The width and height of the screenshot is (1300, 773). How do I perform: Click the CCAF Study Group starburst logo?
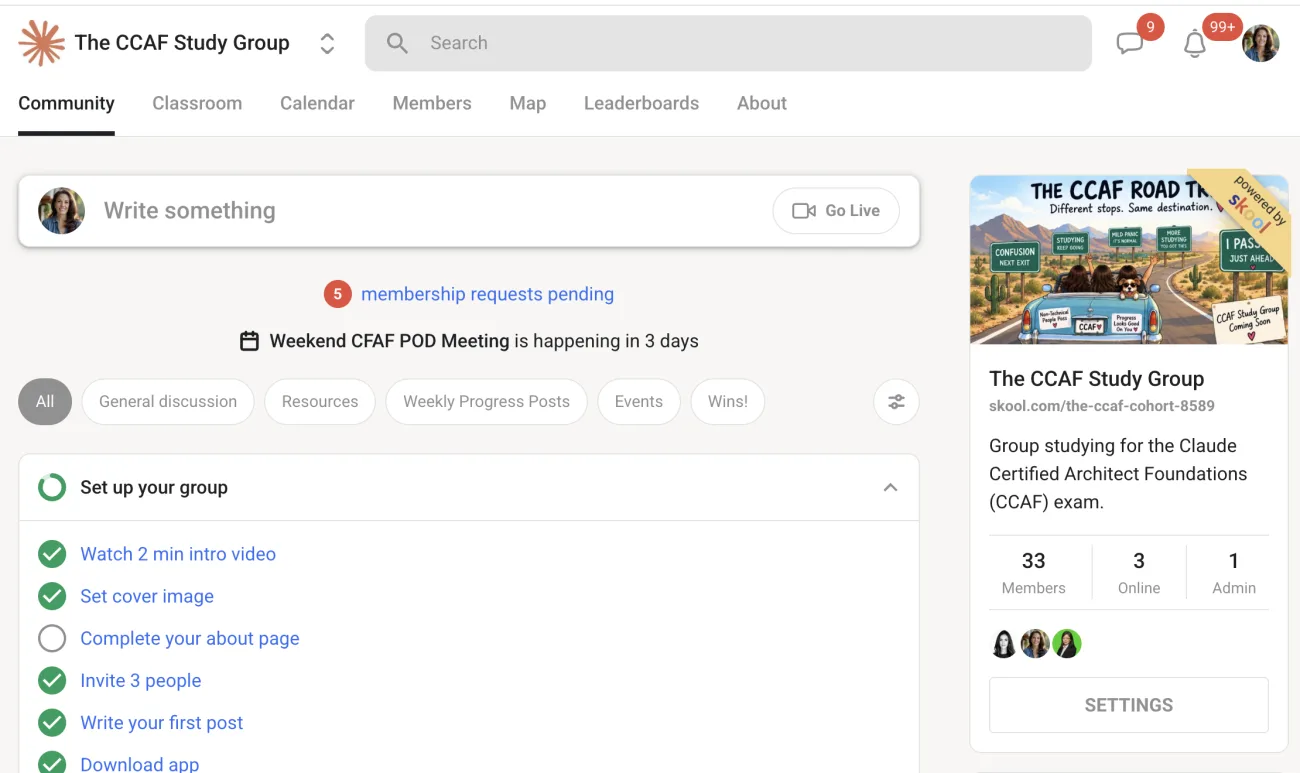point(41,43)
